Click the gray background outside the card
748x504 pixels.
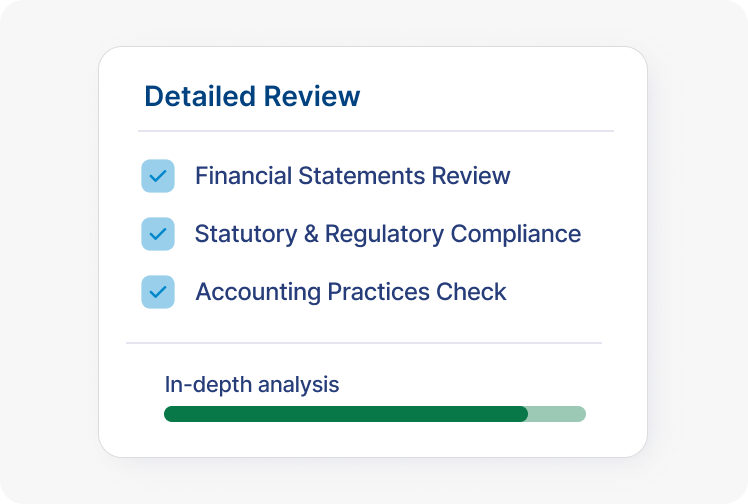pos(50,250)
